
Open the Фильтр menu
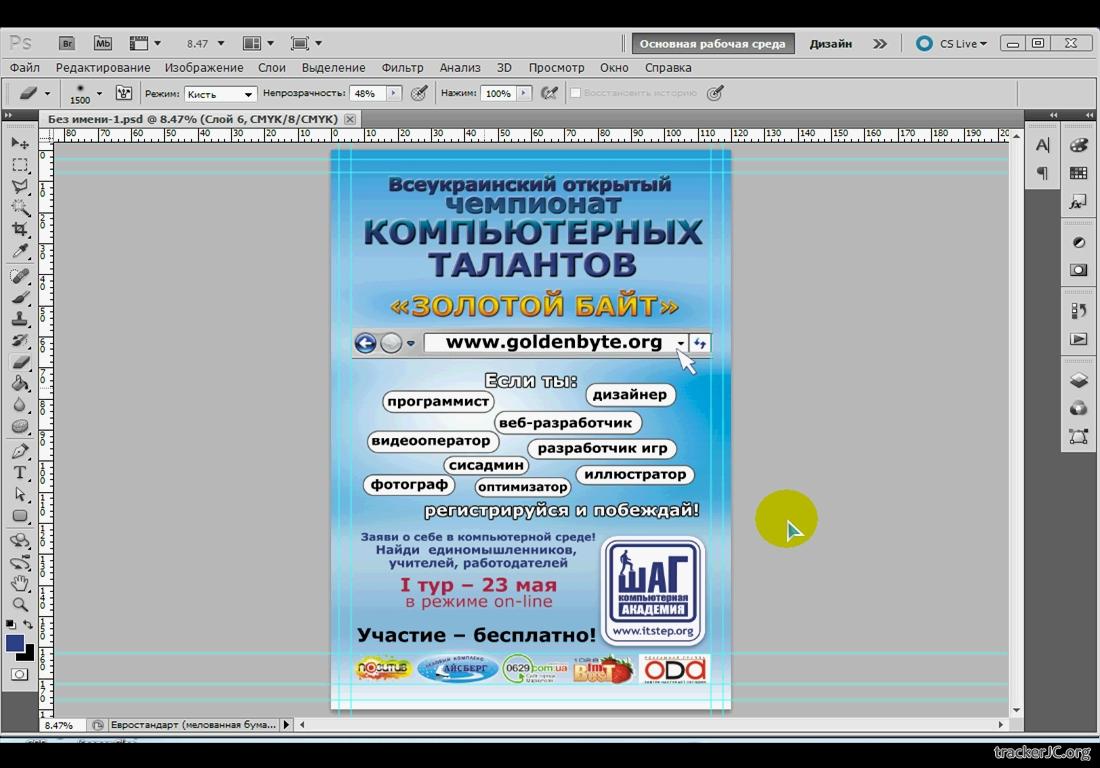(x=402, y=68)
